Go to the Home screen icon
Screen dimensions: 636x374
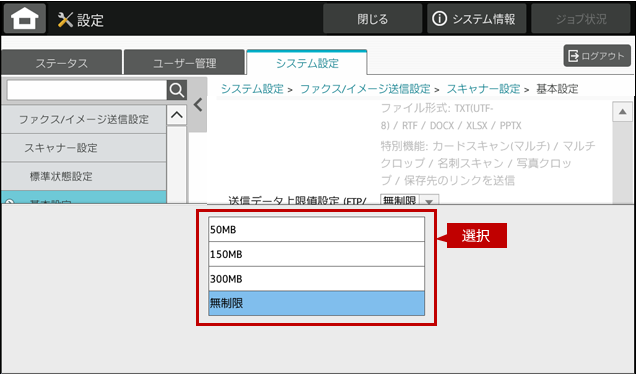click(x=25, y=19)
